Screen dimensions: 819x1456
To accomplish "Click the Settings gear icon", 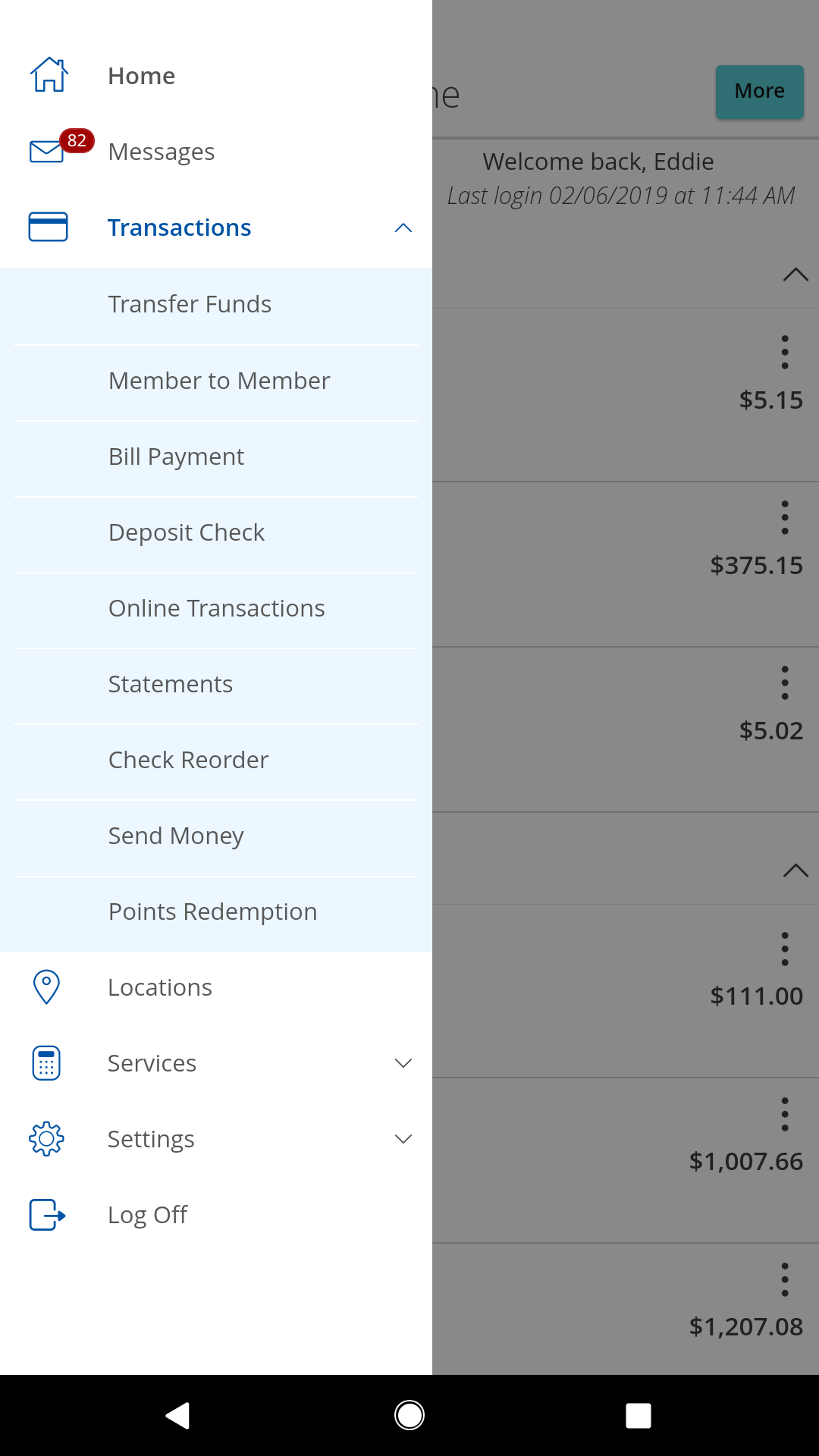I will [x=46, y=1138].
